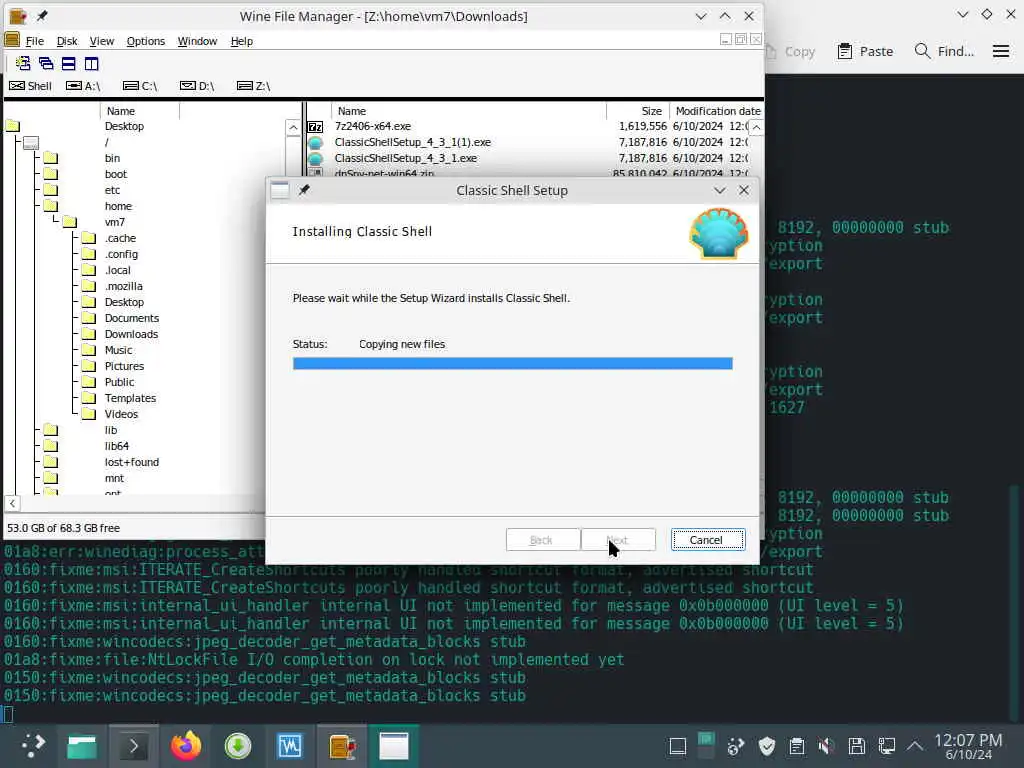Select ClassicShellSetup_4_3_1(1).exe file

(x=413, y=142)
